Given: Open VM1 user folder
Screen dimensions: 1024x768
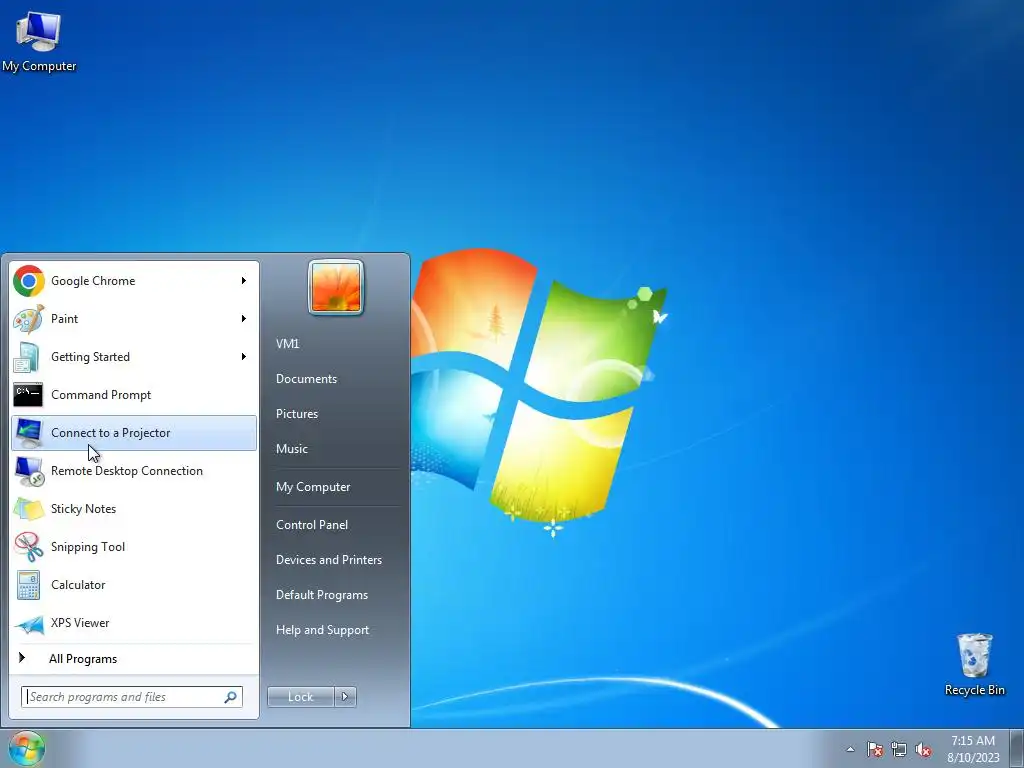Looking at the screenshot, I should (x=287, y=344).
